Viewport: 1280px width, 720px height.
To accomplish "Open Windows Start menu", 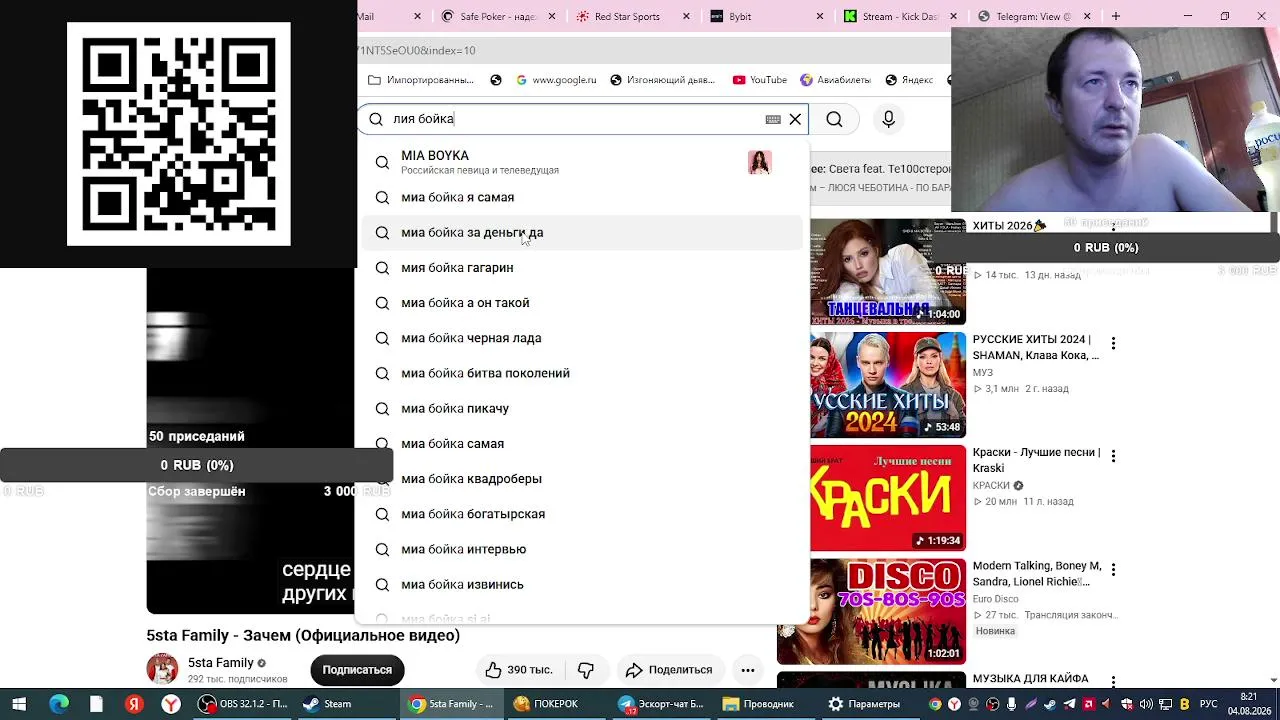I will 18,704.
